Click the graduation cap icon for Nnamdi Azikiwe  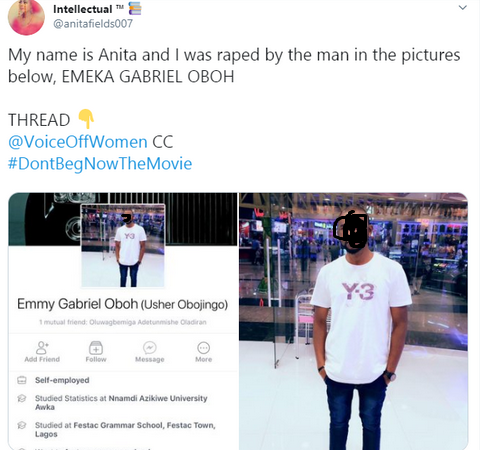click(x=22, y=398)
